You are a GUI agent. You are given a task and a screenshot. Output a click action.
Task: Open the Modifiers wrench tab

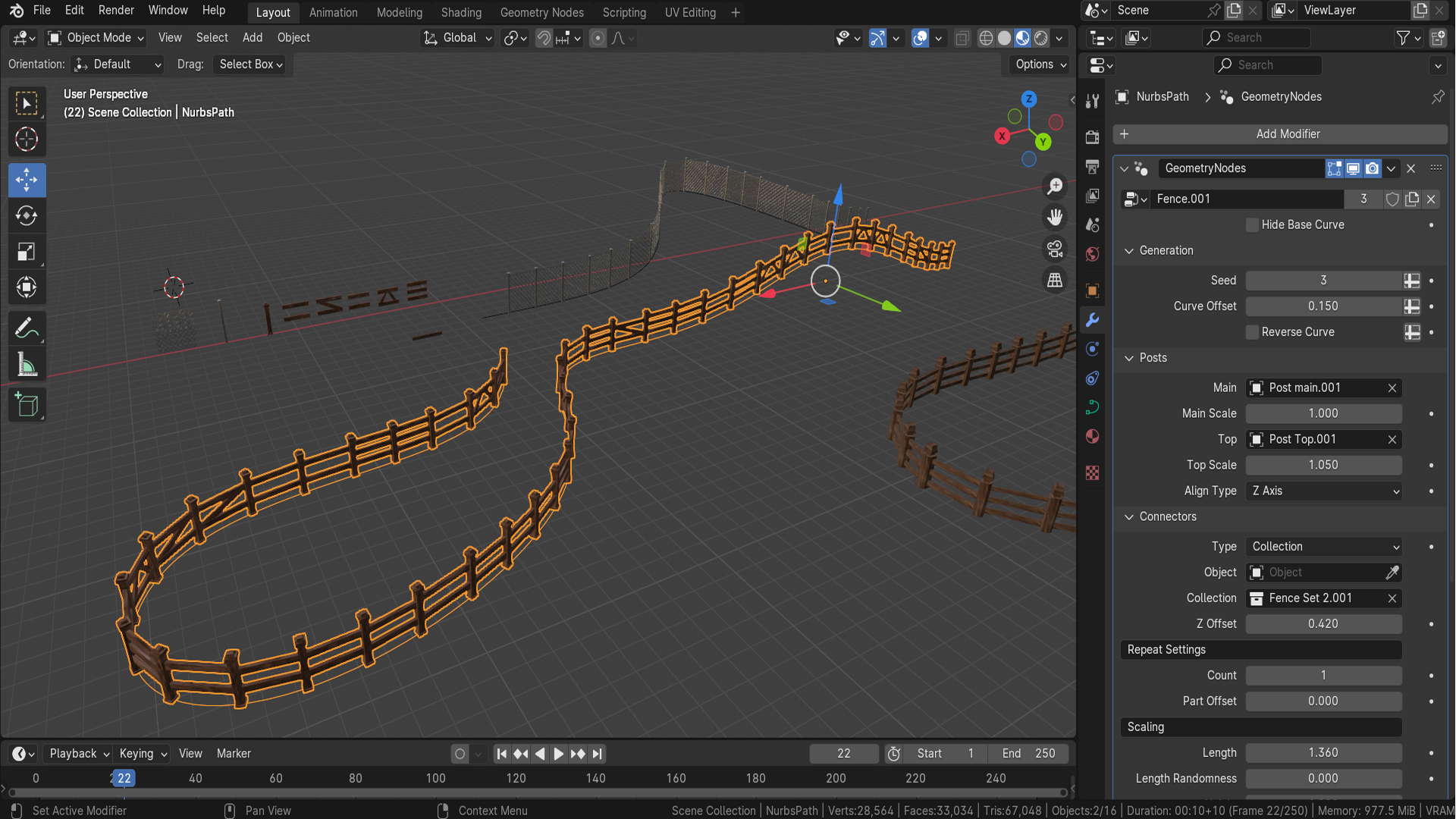point(1092,320)
